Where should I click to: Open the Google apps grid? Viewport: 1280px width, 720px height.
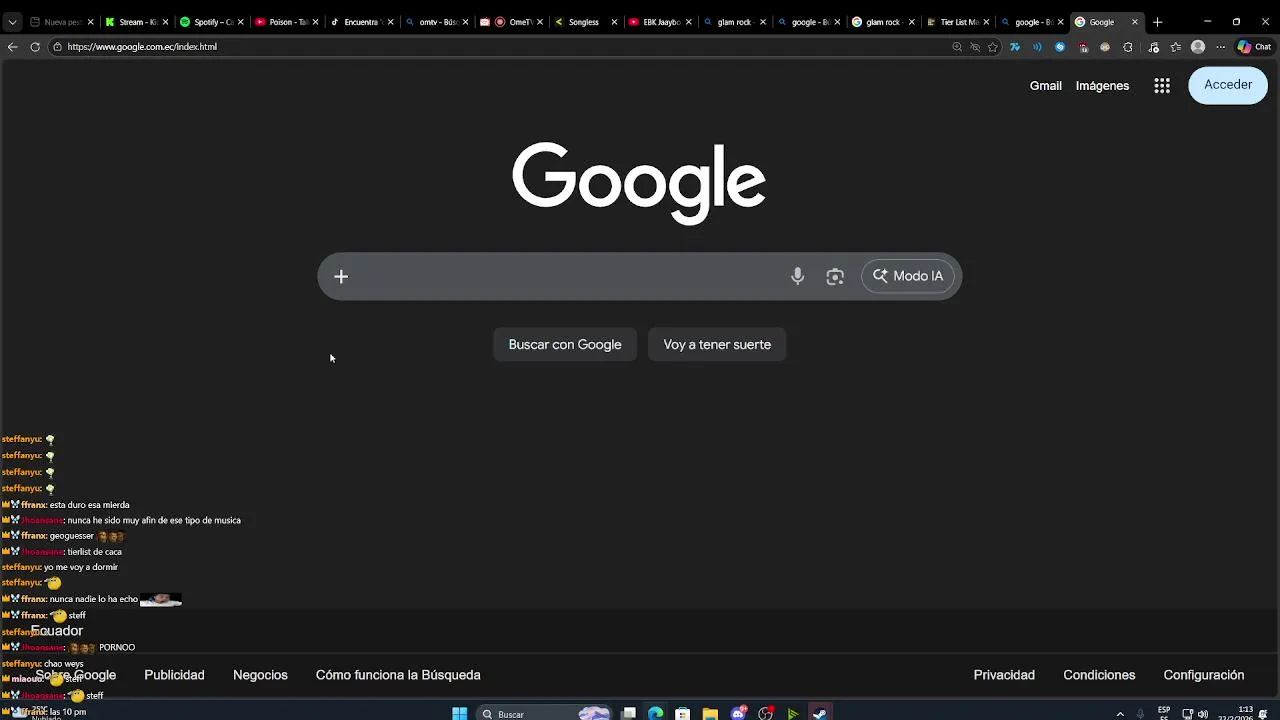(1162, 86)
